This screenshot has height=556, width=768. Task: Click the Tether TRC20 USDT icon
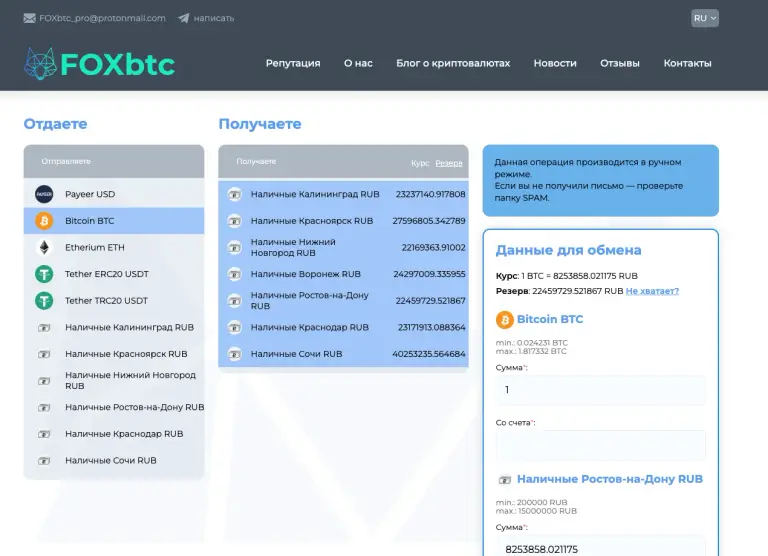point(44,300)
